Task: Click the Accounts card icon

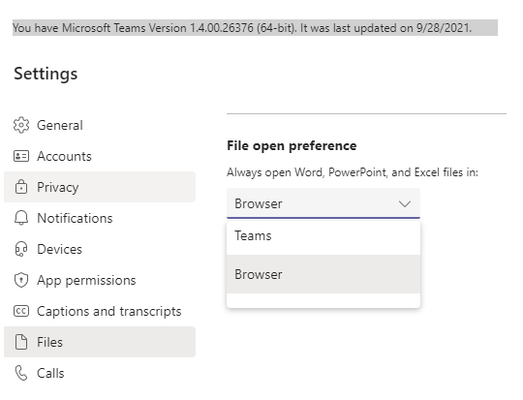Action: (21, 156)
